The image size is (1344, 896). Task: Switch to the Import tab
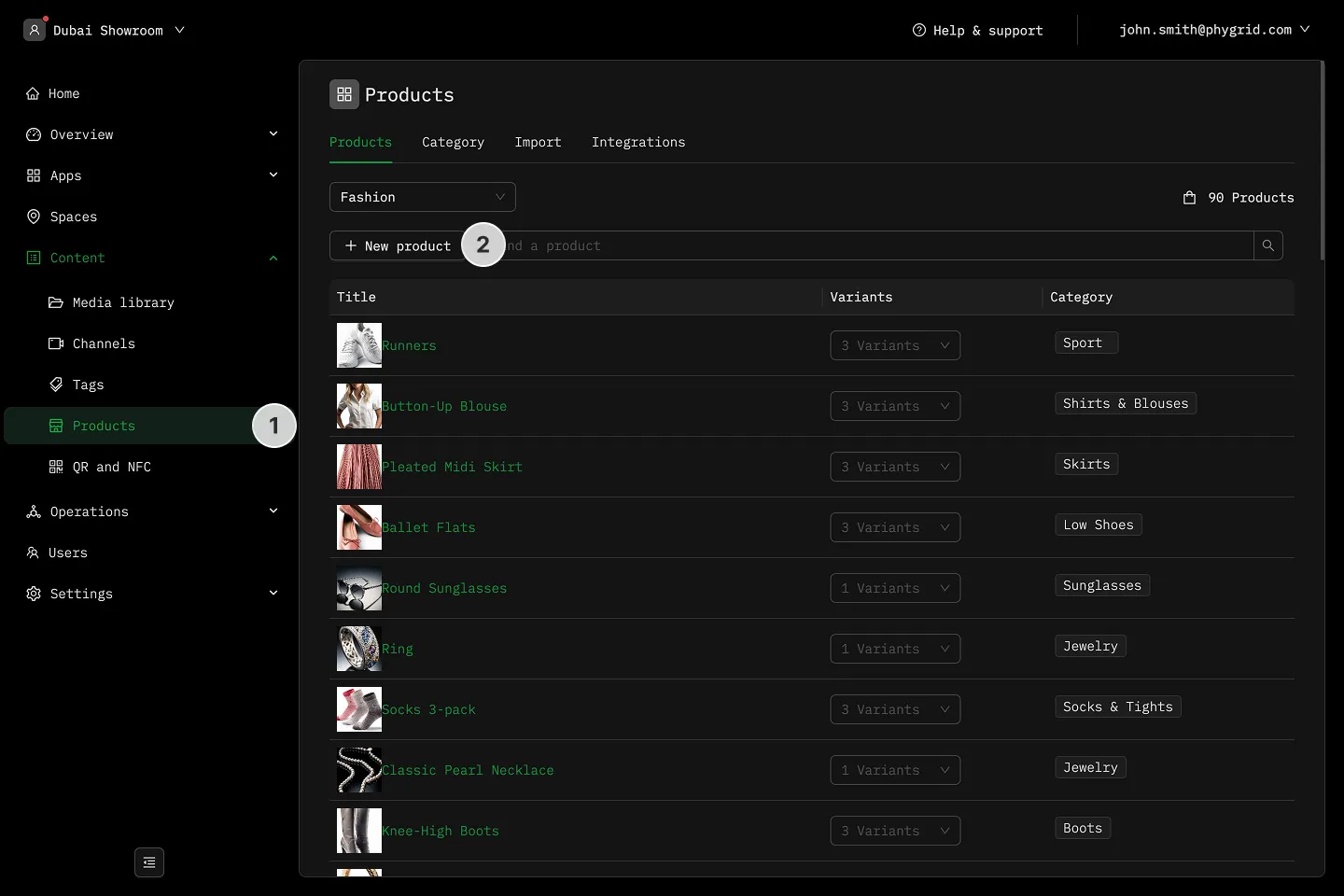pyautogui.click(x=538, y=142)
